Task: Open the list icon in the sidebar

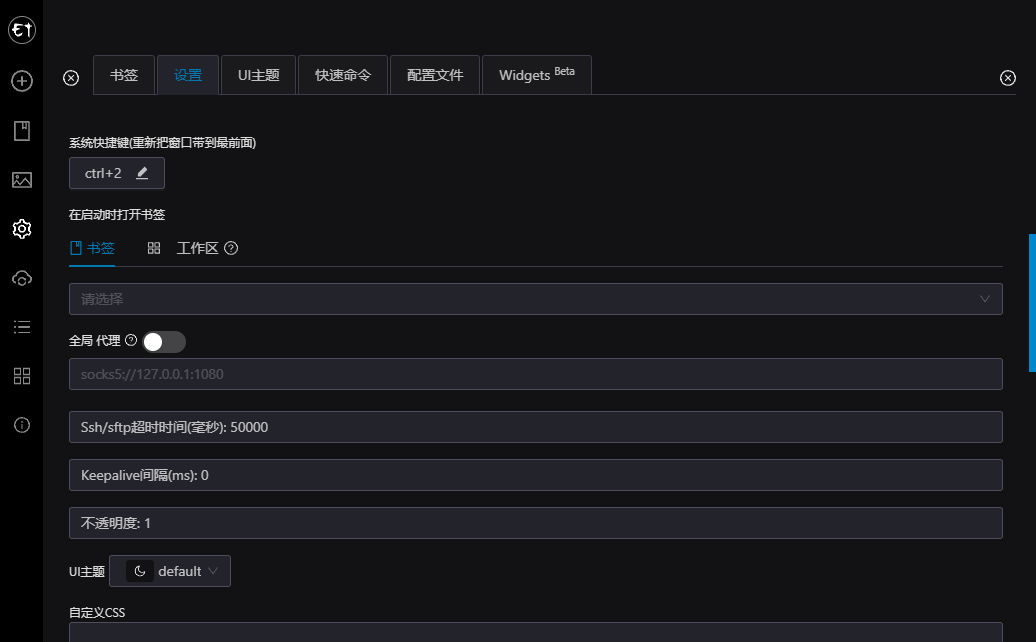Action: click(x=21, y=327)
